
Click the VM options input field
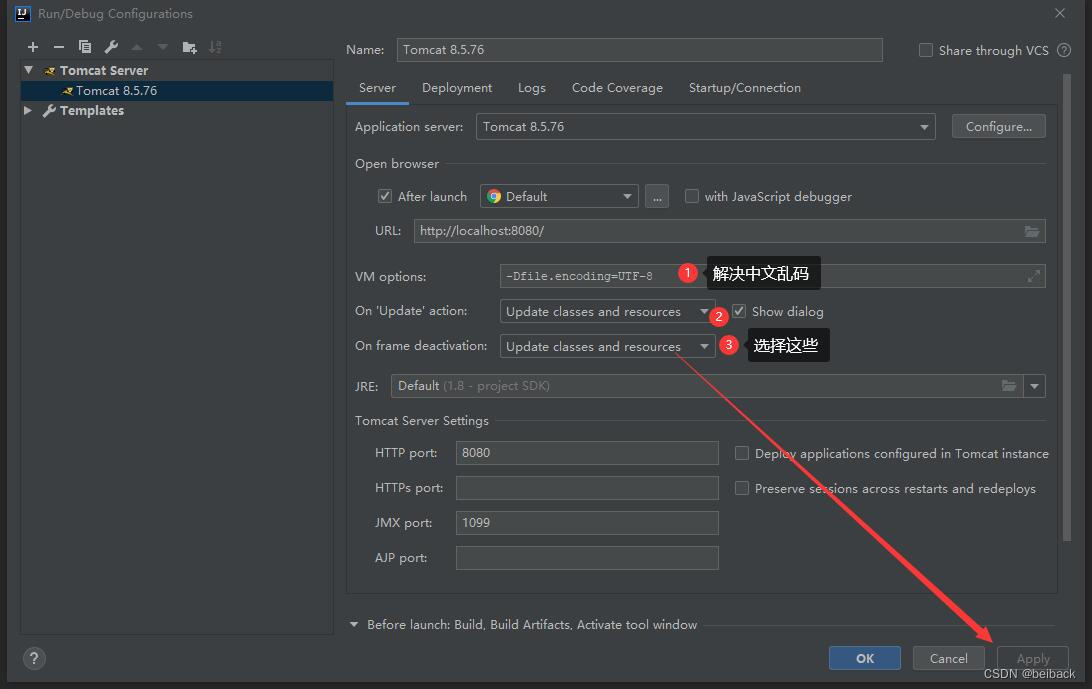(x=772, y=277)
